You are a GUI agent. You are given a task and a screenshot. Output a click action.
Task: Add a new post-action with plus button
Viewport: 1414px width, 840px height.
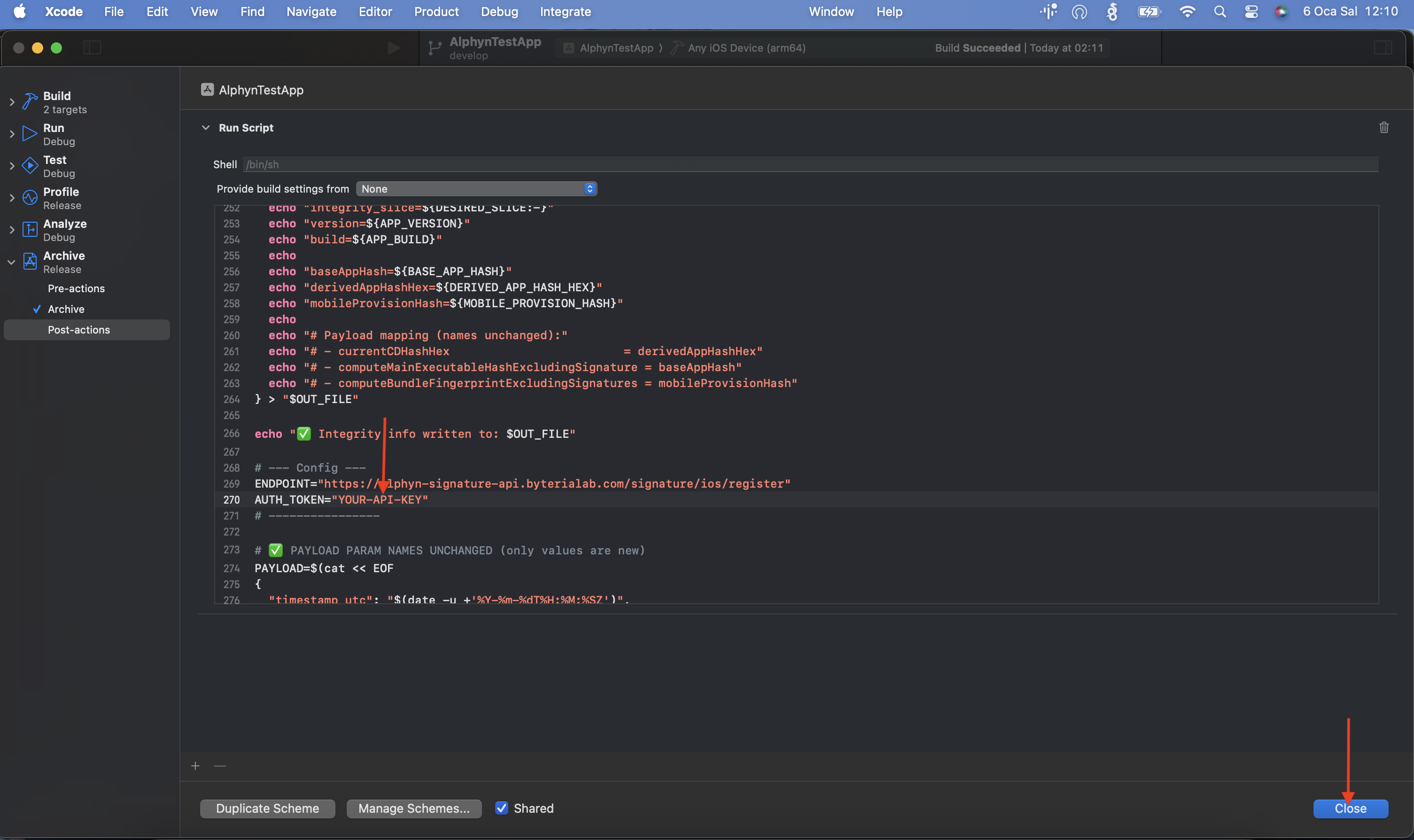[x=195, y=766]
